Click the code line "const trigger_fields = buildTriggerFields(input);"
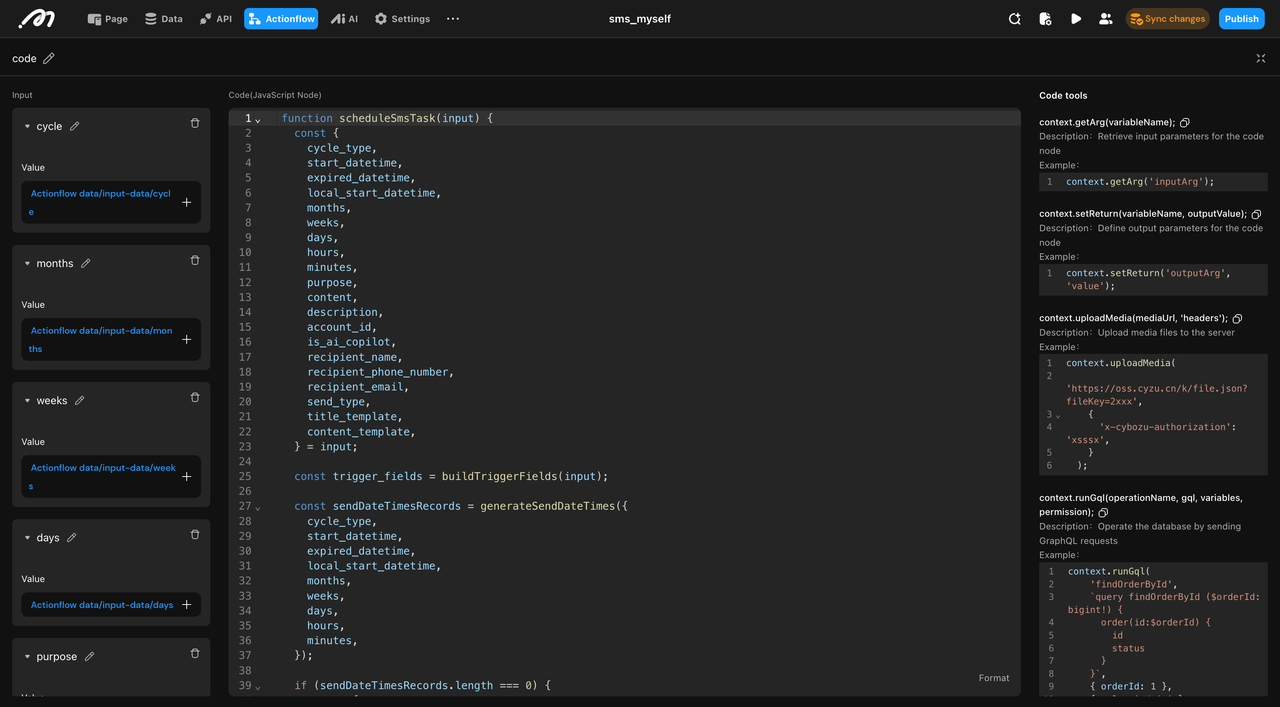The image size is (1280, 707). coord(451,477)
